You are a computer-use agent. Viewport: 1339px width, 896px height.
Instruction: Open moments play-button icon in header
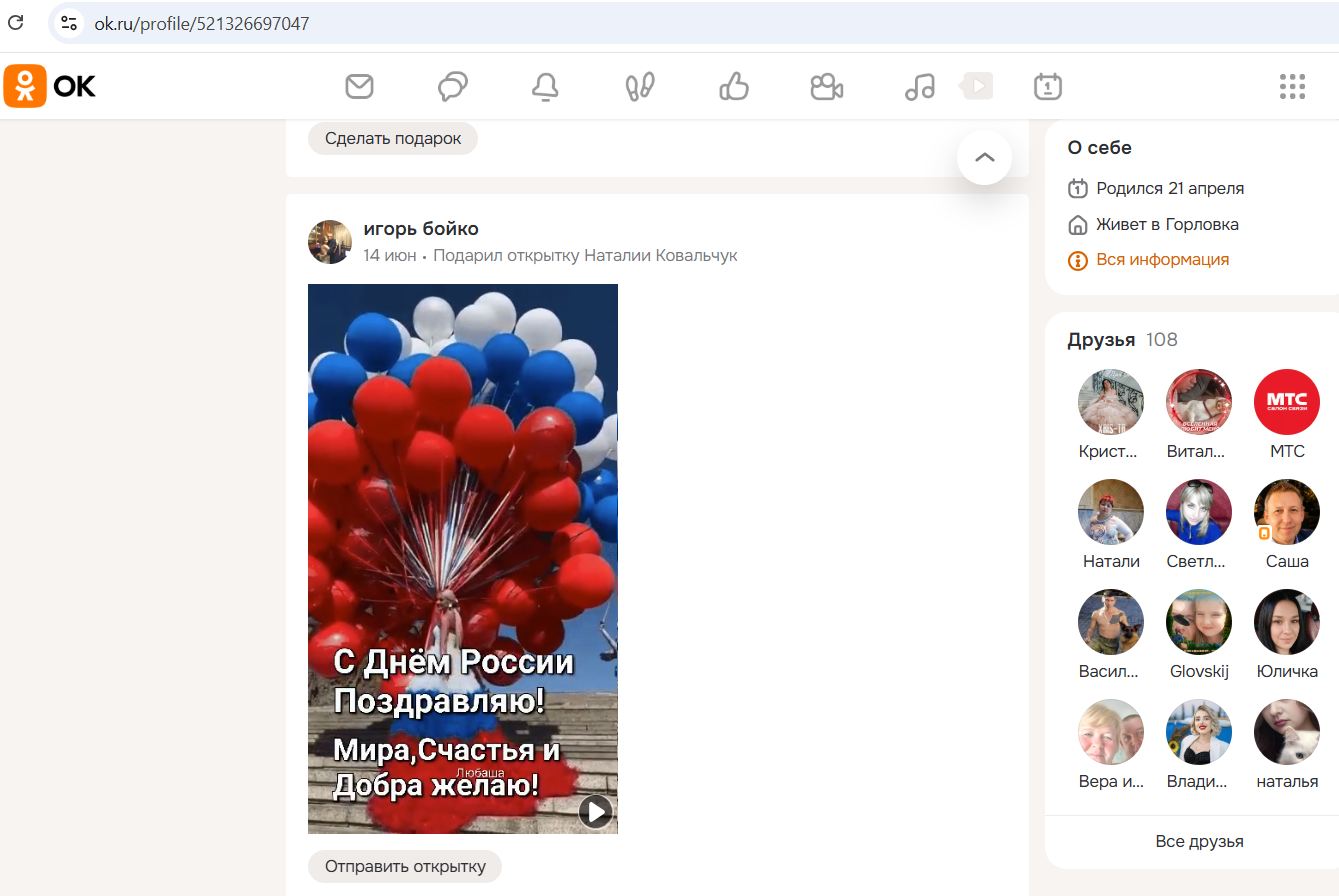point(976,86)
